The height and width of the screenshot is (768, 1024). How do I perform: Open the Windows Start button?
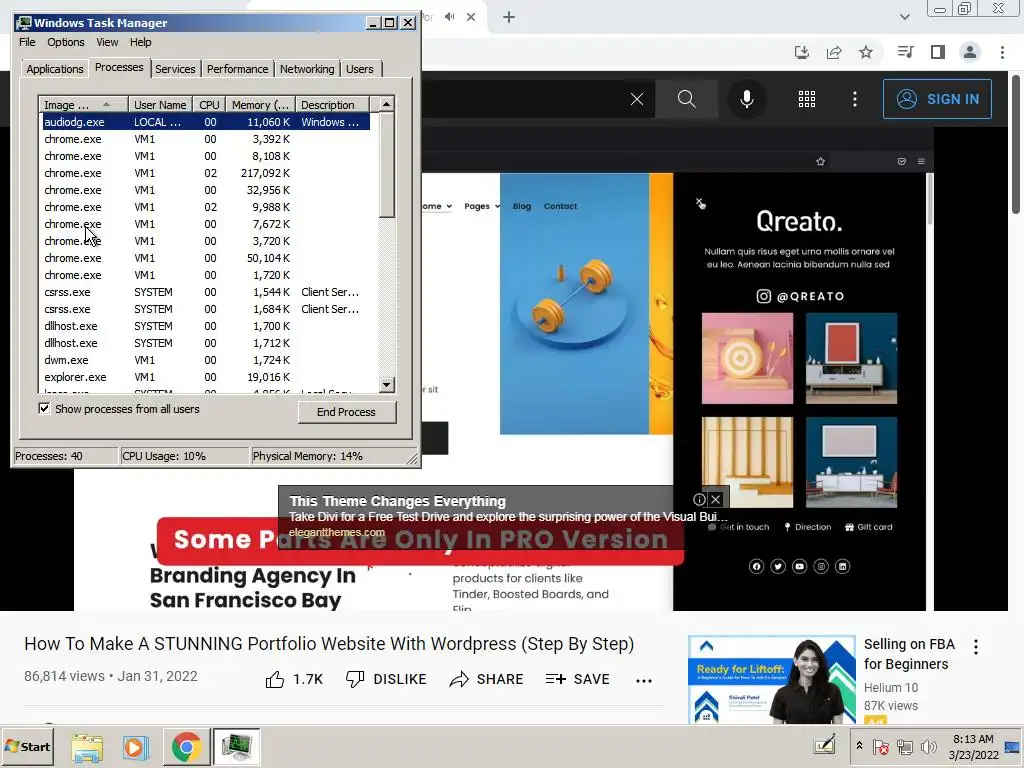click(x=27, y=746)
